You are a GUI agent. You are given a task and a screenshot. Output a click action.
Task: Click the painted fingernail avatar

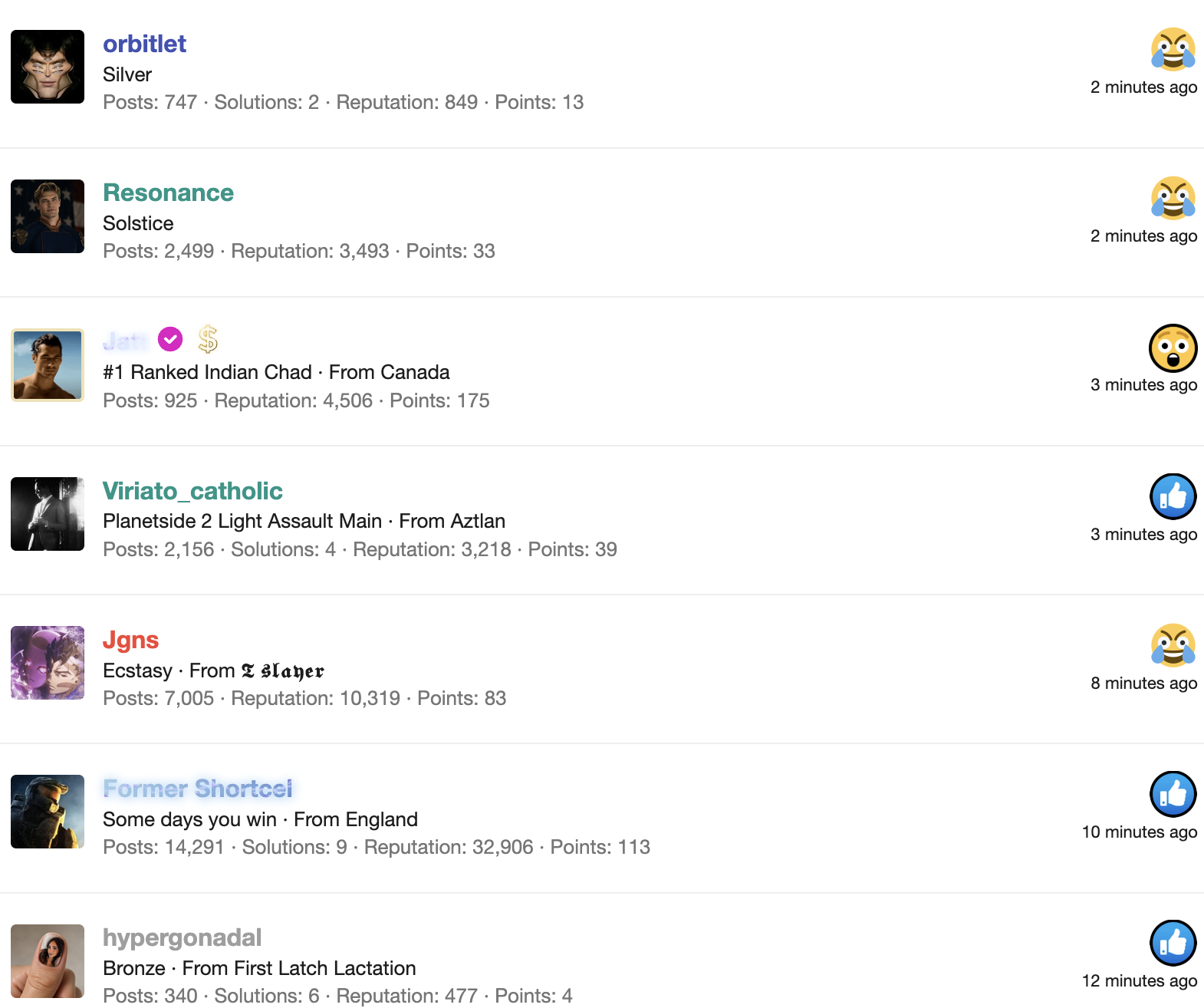(48, 961)
